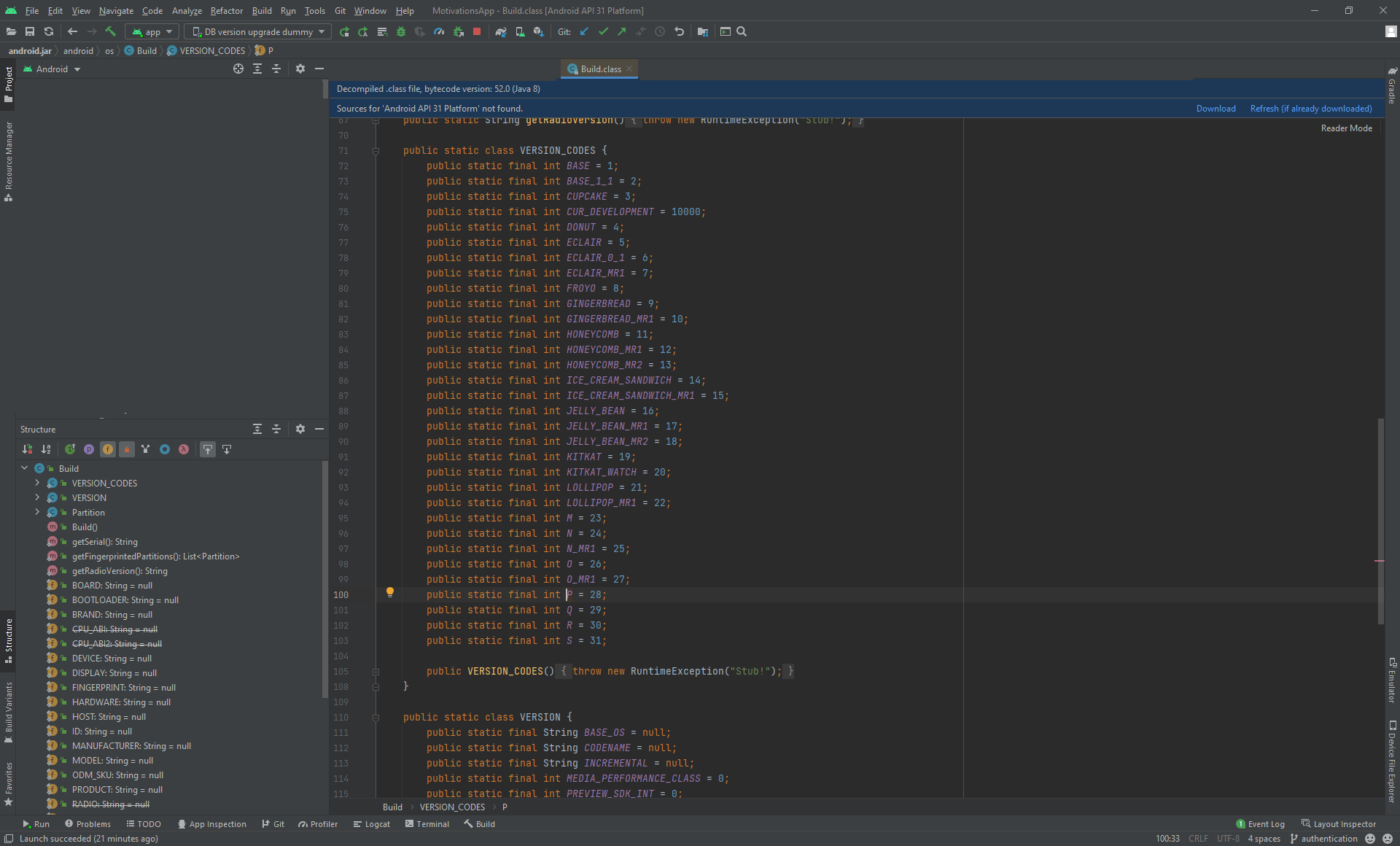1400x846 pixels.
Task: Toggle Show Lambdas filter in Structure
Action: tap(184, 449)
